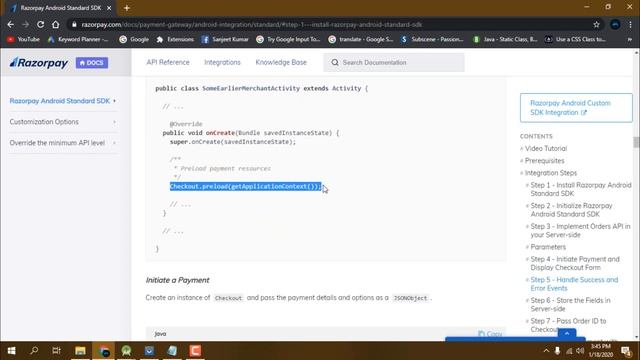This screenshot has height=360, width=640.
Task: Jump to Prerequisites section
Action: tap(544, 161)
